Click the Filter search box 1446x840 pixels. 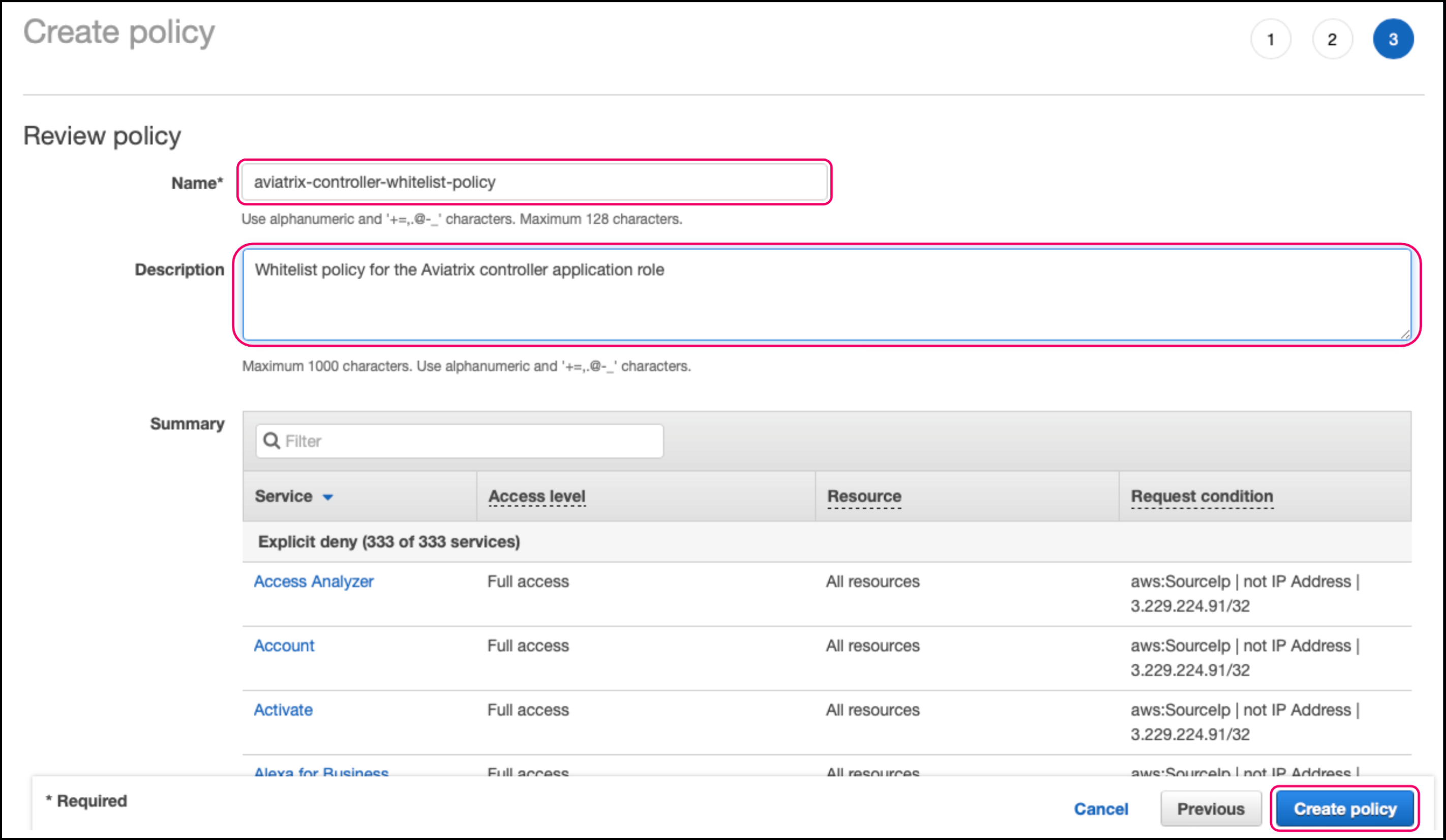click(459, 440)
